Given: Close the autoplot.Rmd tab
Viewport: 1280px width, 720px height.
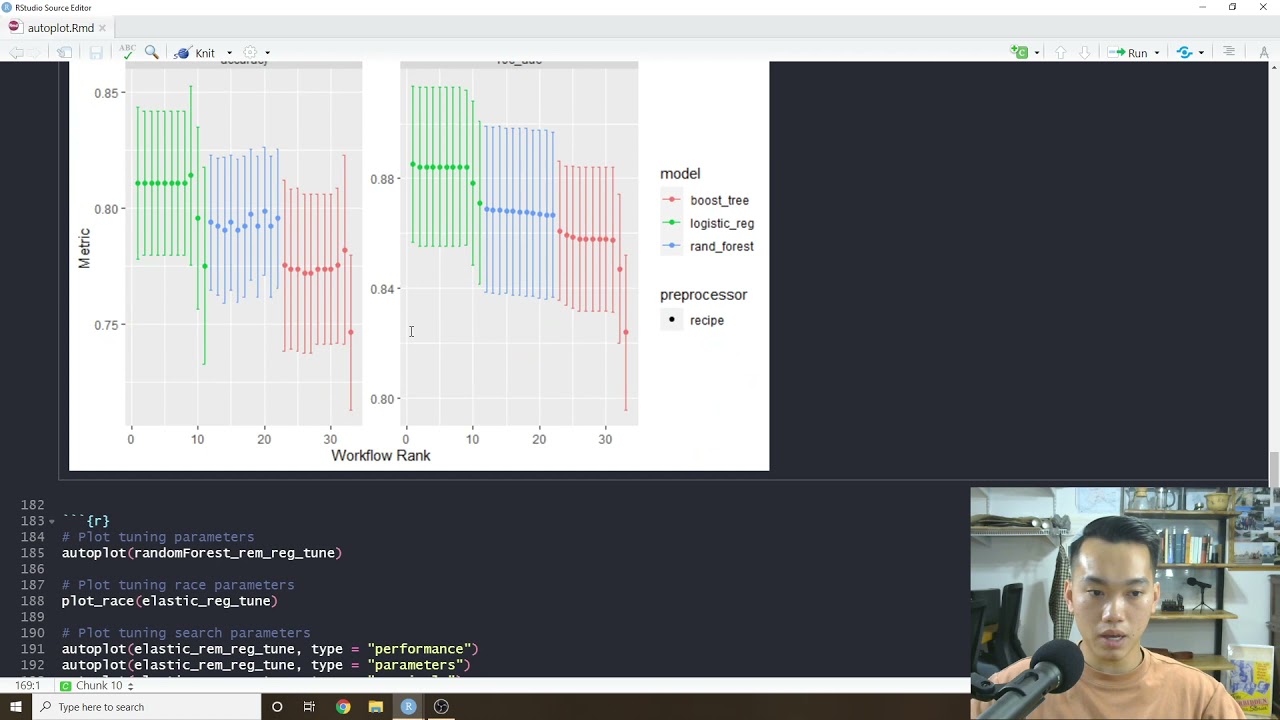Looking at the screenshot, I should tap(102, 28).
